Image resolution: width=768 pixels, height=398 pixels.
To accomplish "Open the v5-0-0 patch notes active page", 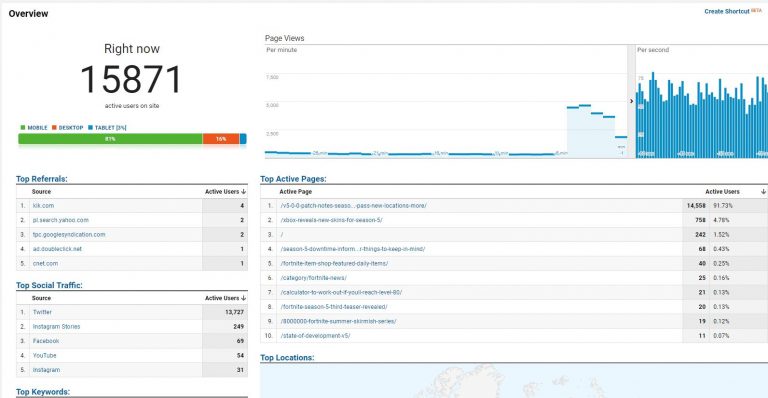I will click(353, 206).
